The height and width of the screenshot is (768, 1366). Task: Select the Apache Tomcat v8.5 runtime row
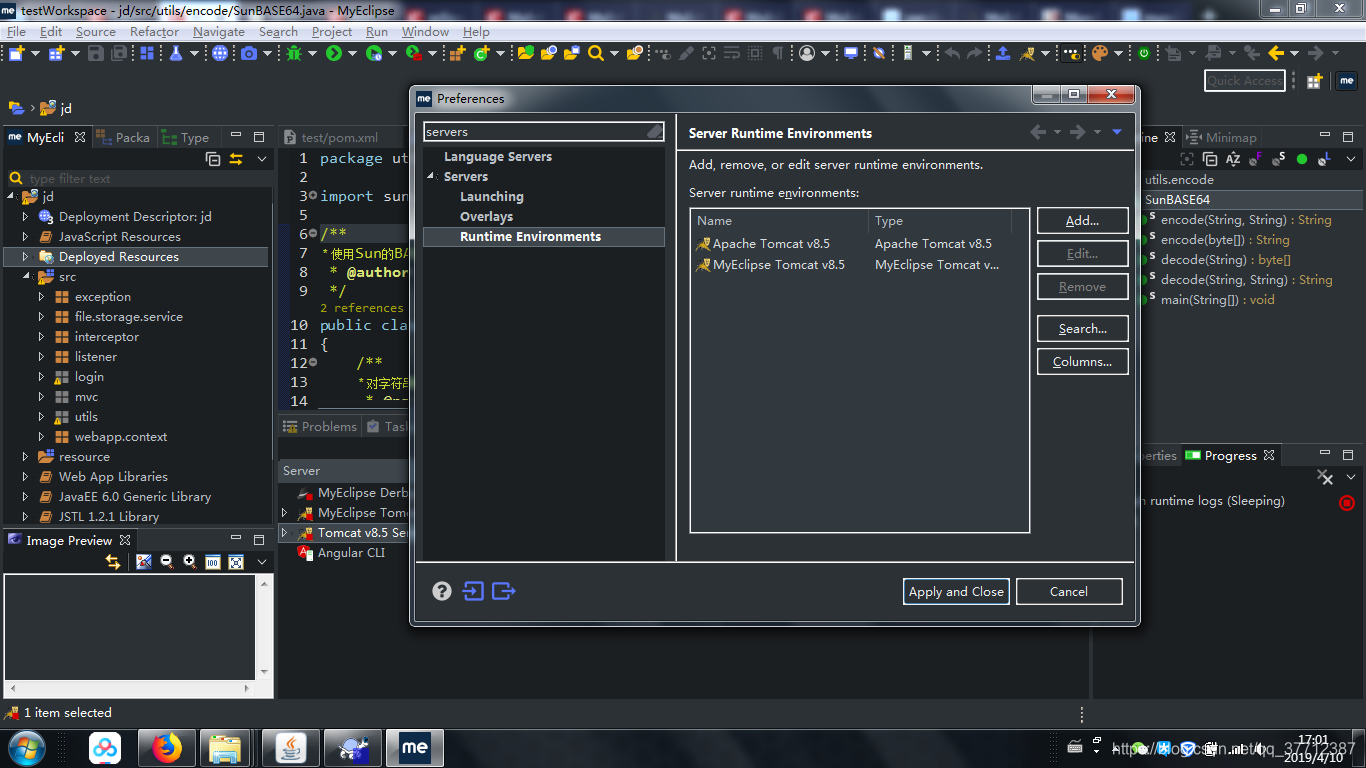click(859, 244)
